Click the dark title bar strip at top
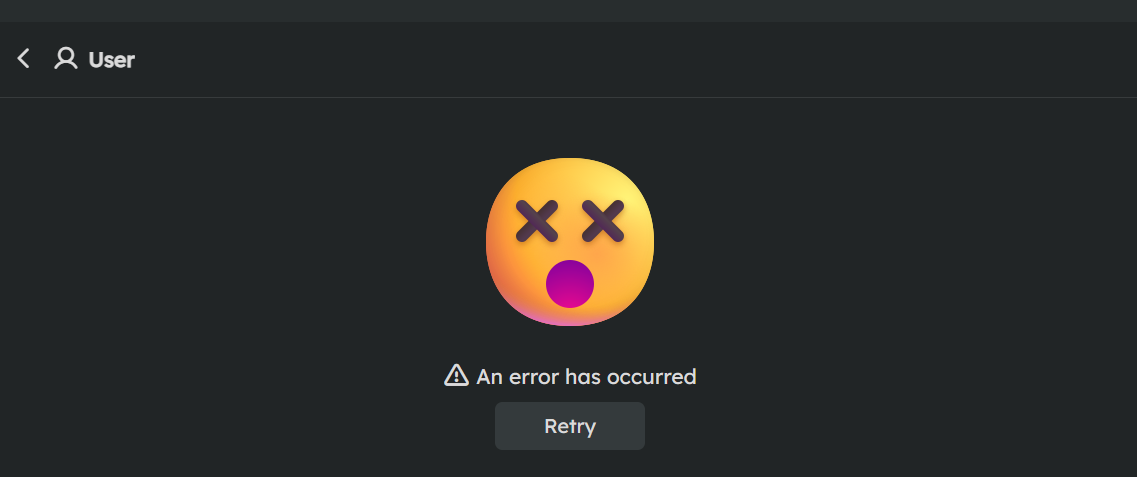The image size is (1137, 477). click(x=568, y=11)
